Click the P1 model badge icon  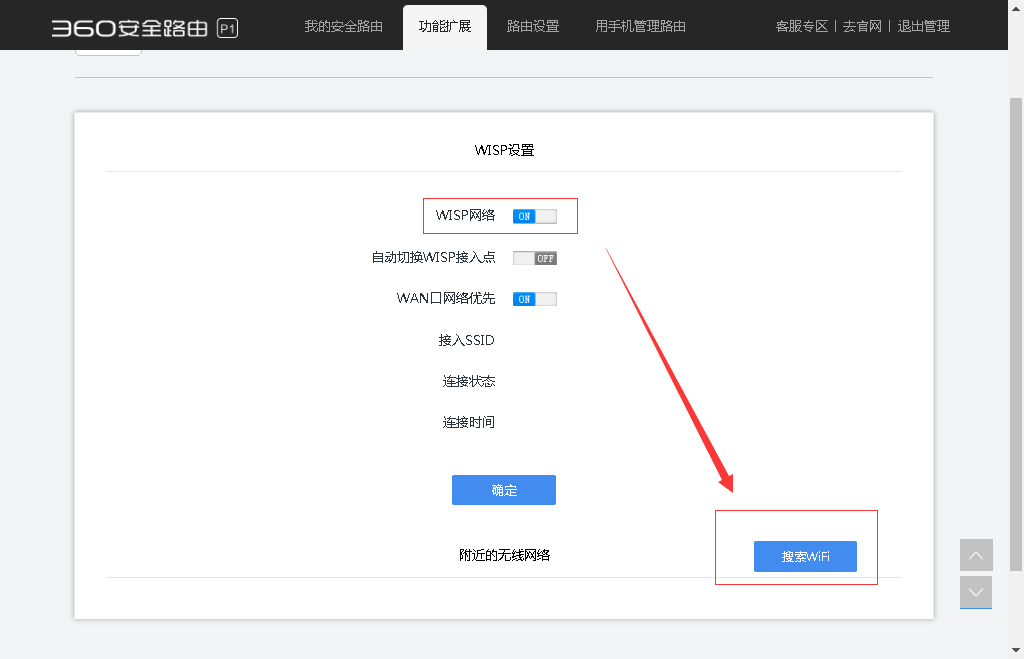coord(227,29)
